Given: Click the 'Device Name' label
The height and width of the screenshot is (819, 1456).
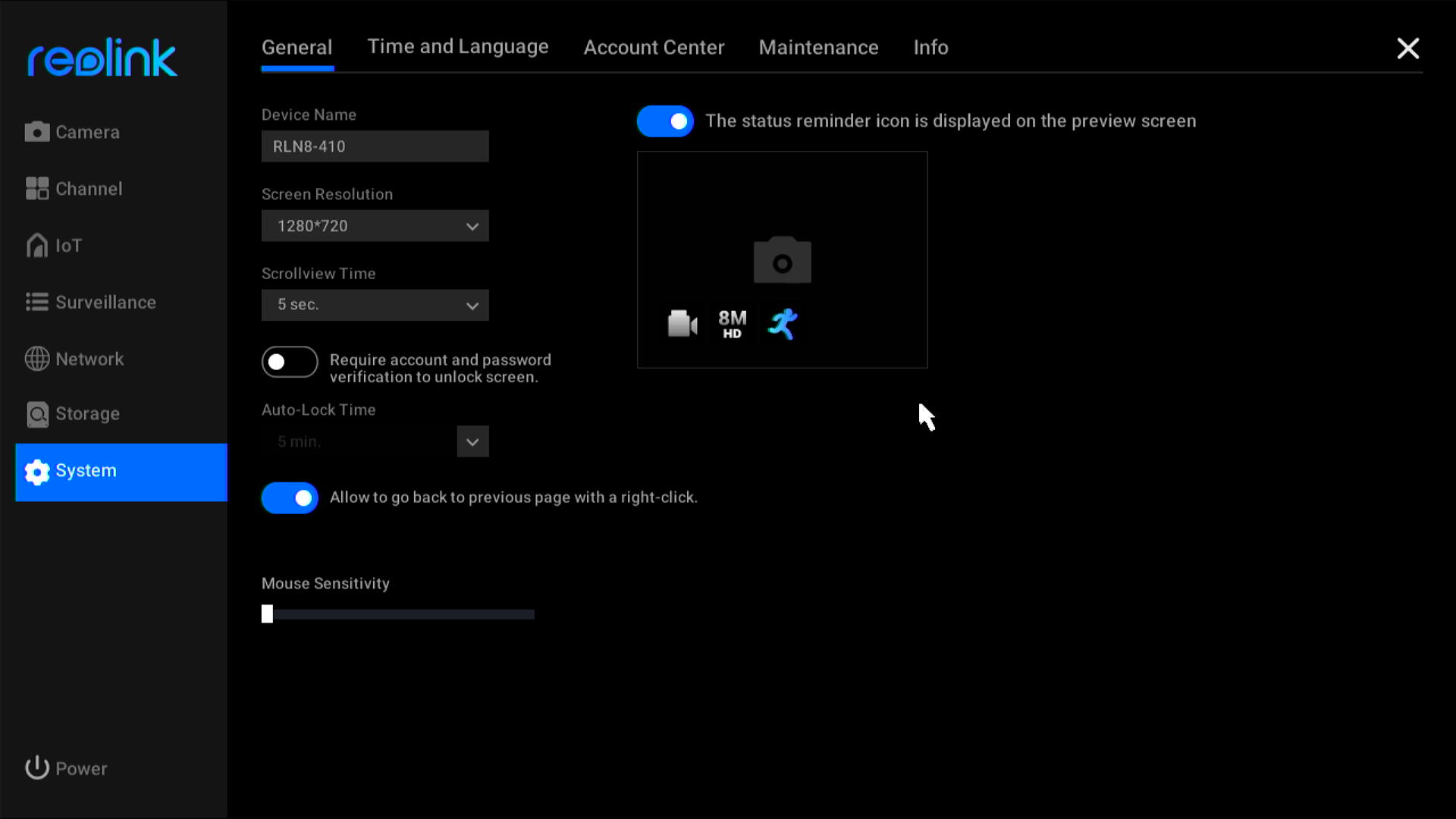Looking at the screenshot, I should point(309,115).
